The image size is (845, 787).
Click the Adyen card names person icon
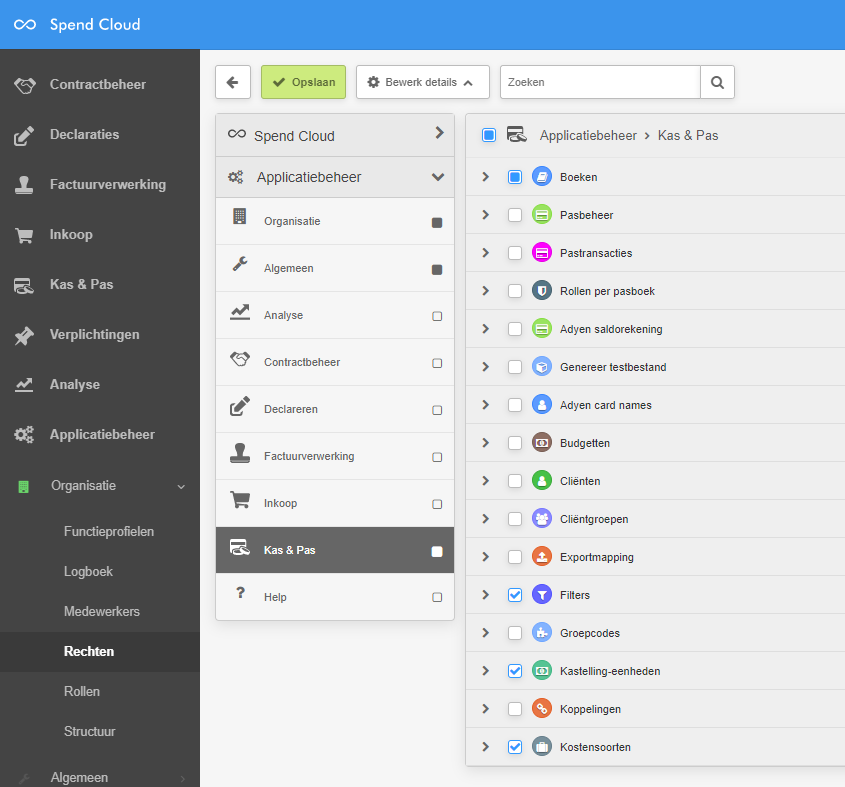pyautogui.click(x=542, y=405)
